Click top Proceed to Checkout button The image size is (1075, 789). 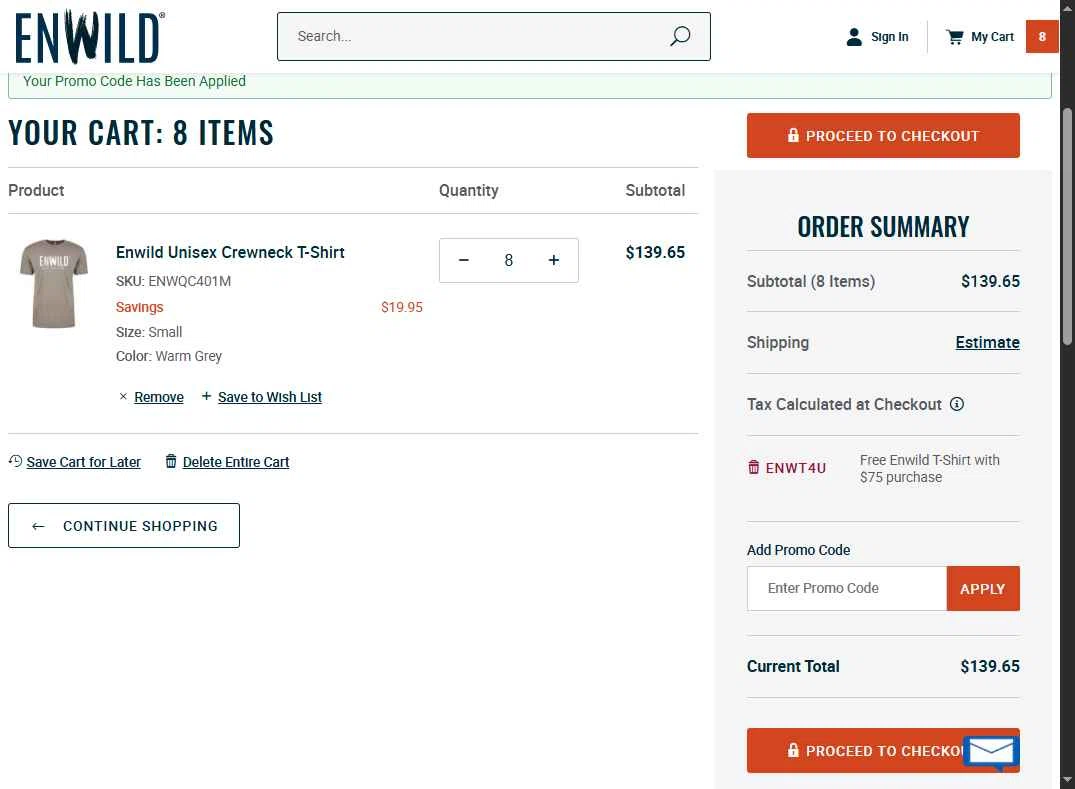(x=883, y=136)
